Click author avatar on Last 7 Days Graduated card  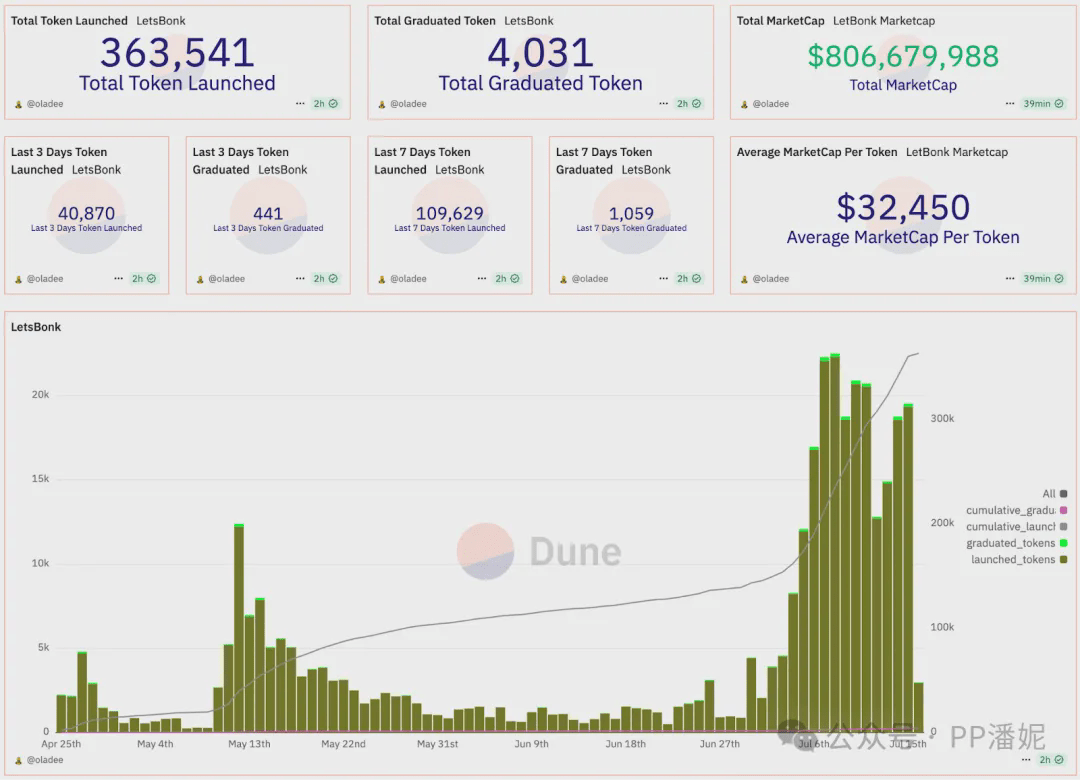pos(563,279)
